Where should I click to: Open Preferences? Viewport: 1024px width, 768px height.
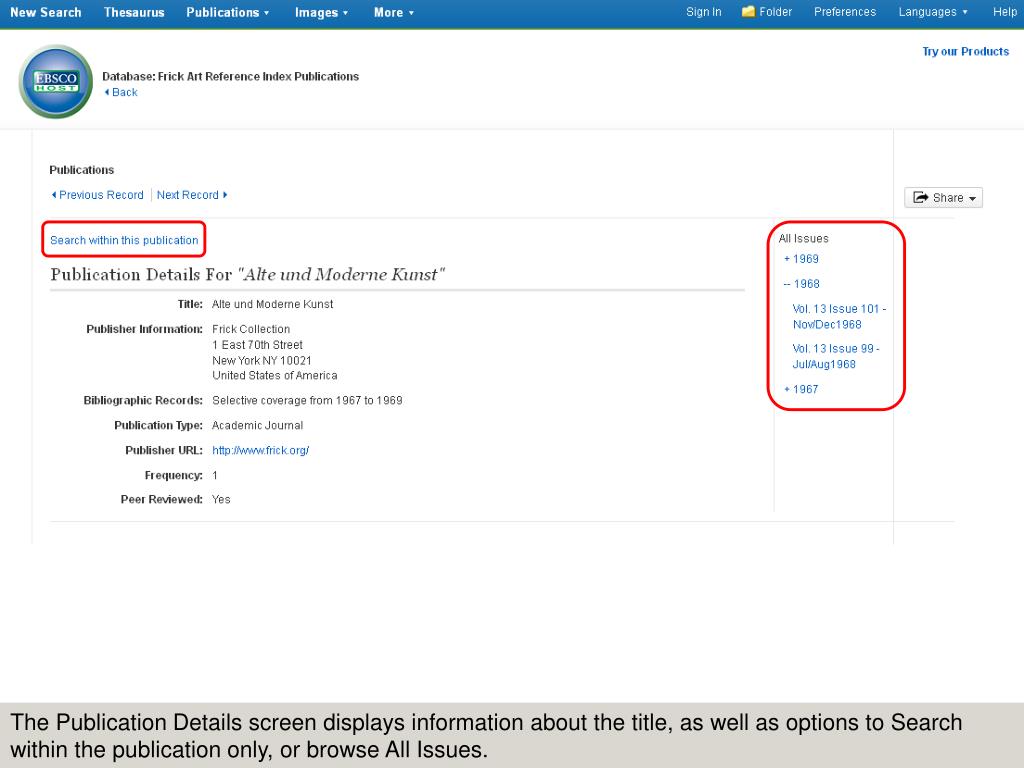[844, 12]
